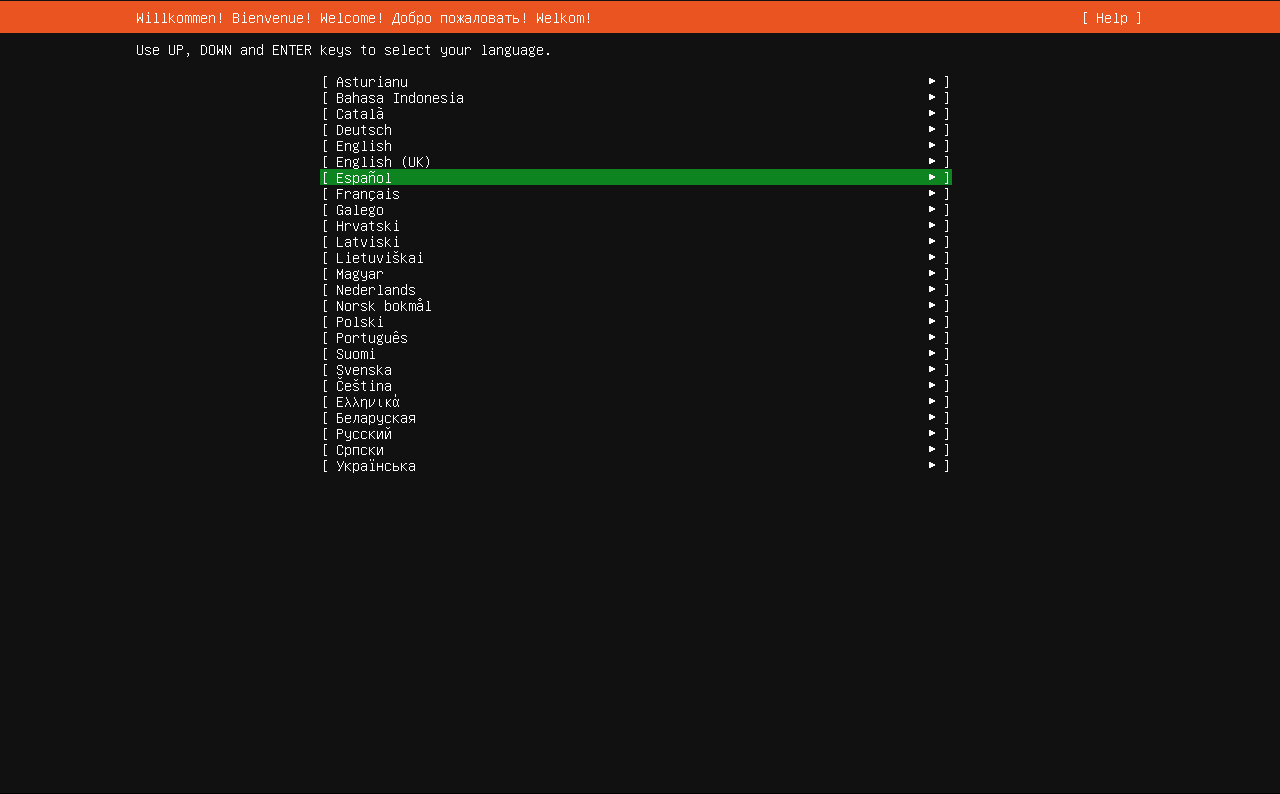
Task: Pick Беларуская language entry
Action: [636, 418]
